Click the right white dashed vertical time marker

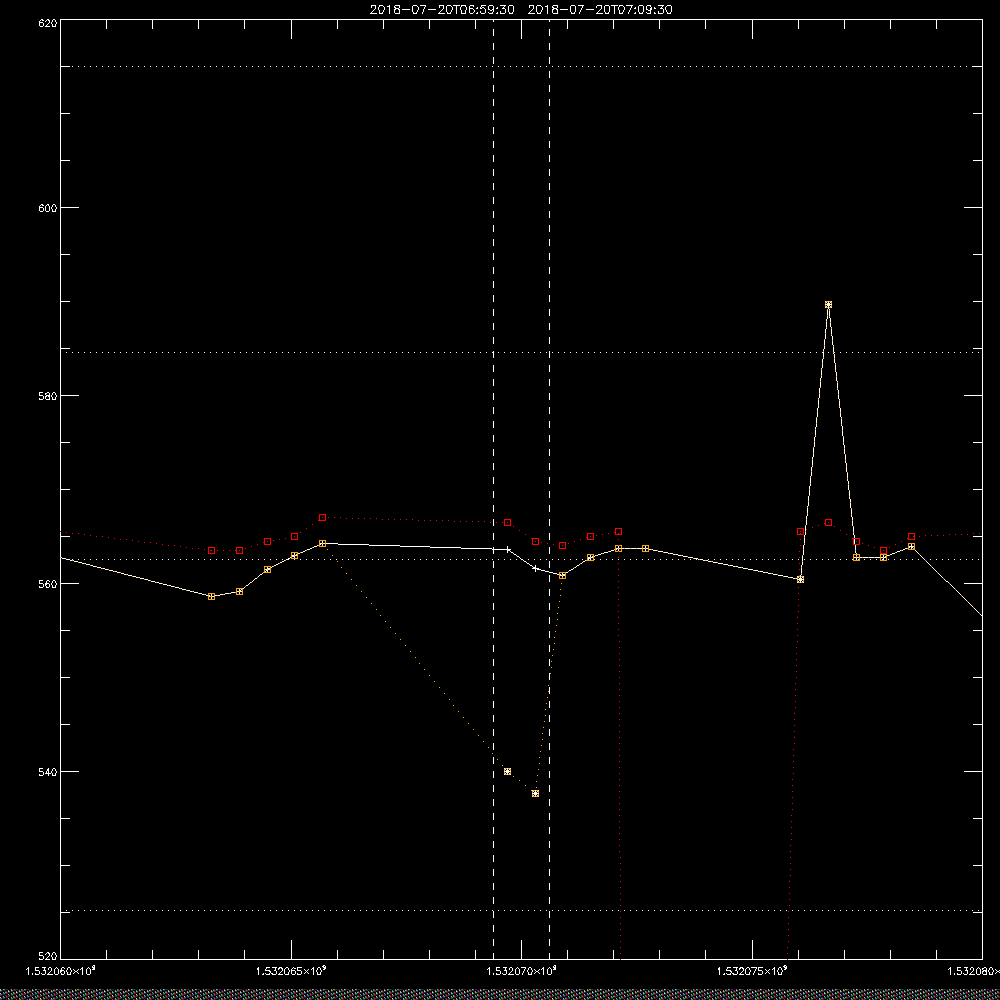tap(550, 489)
